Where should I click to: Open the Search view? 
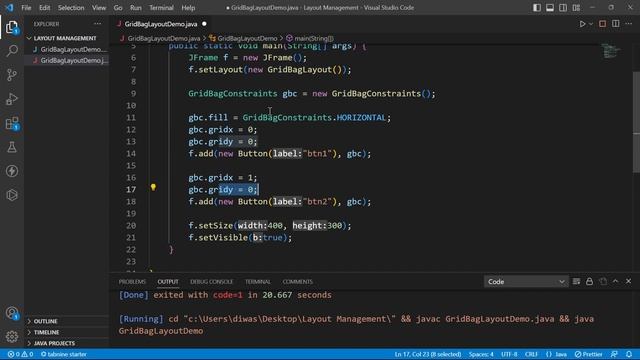pyautogui.click(x=12, y=51)
